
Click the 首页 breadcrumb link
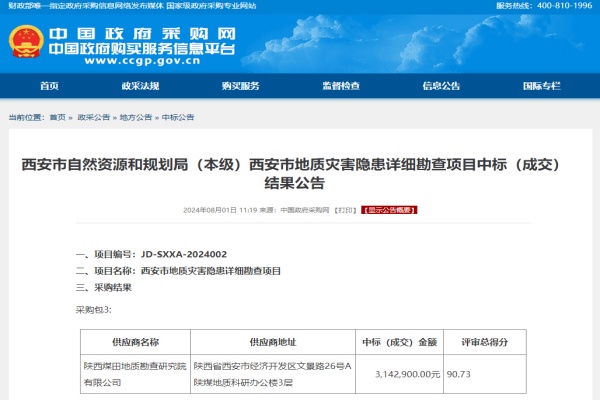click(58, 117)
